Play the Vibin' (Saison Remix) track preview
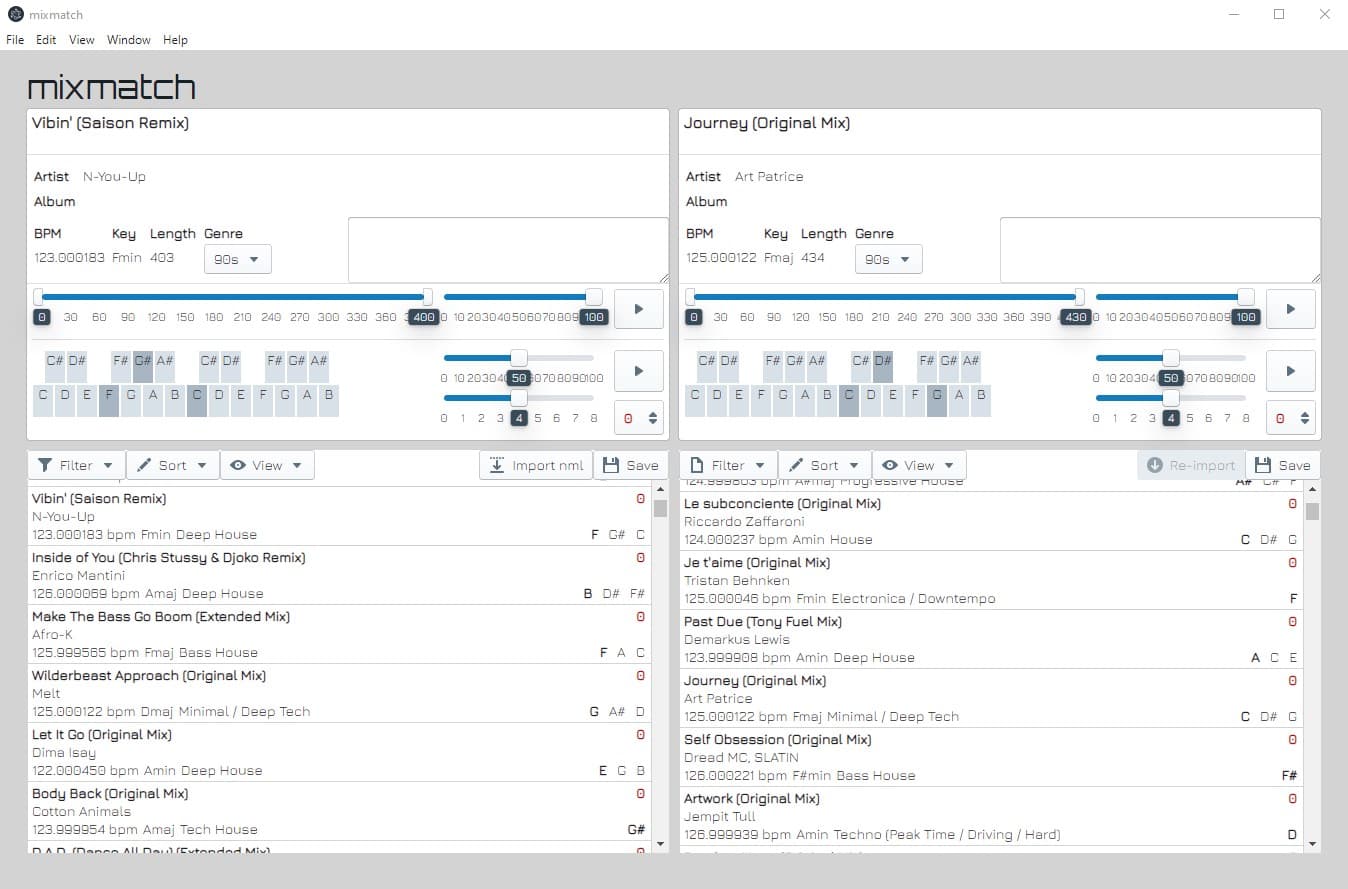Screen dimensions: 1348x889 click(x=638, y=309)
